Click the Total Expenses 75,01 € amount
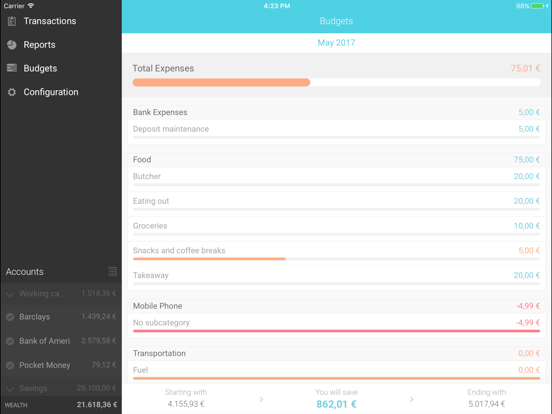The image size is (552, 414). [x=525, y=68]
